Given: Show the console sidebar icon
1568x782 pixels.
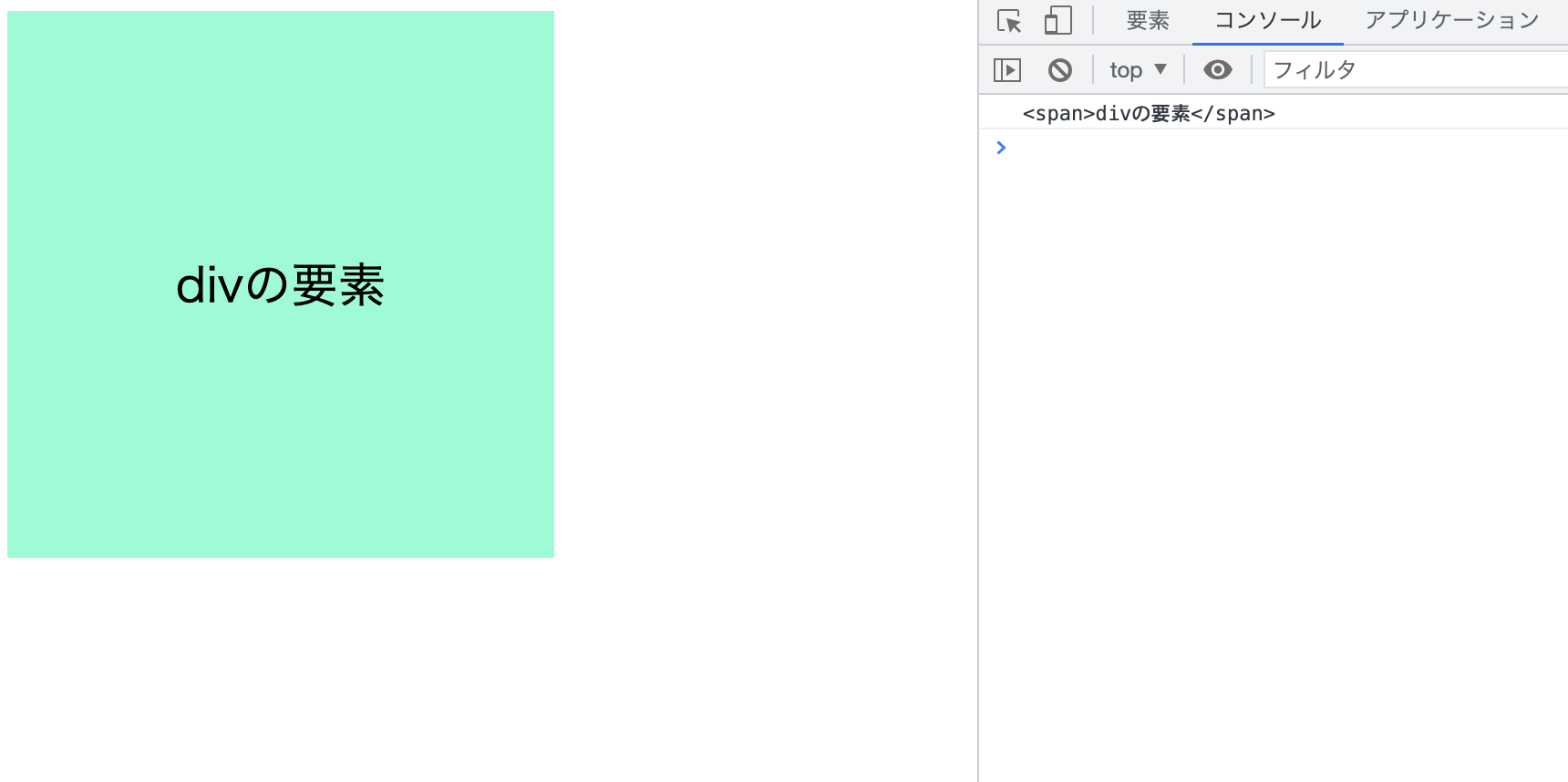Looking at the screenshot, I should pyautogui.click(x=1007, y=70).
